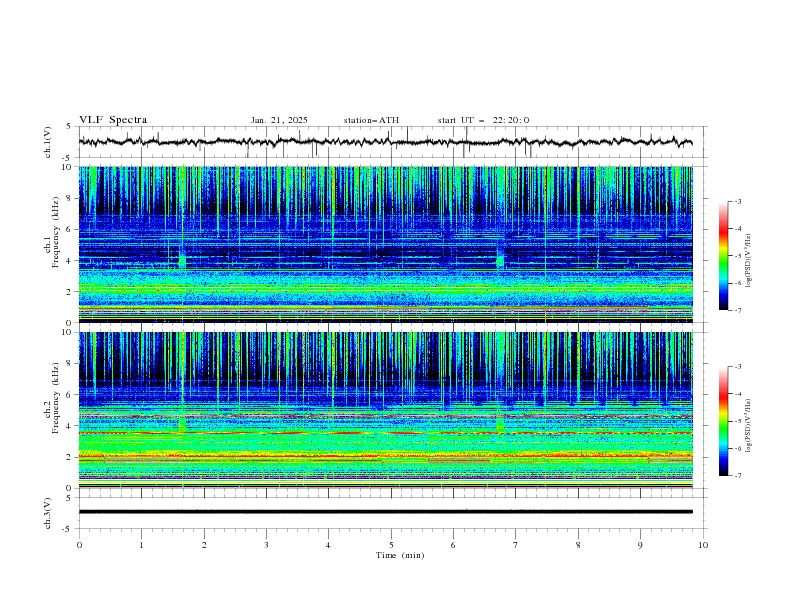Click time axis tick label "3"
The image size is (792, 612).
266,545
